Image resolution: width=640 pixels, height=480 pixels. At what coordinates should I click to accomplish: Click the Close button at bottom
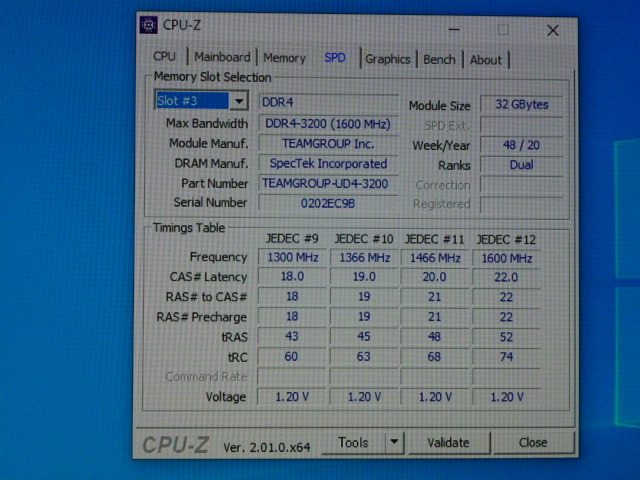pos(533,442)
